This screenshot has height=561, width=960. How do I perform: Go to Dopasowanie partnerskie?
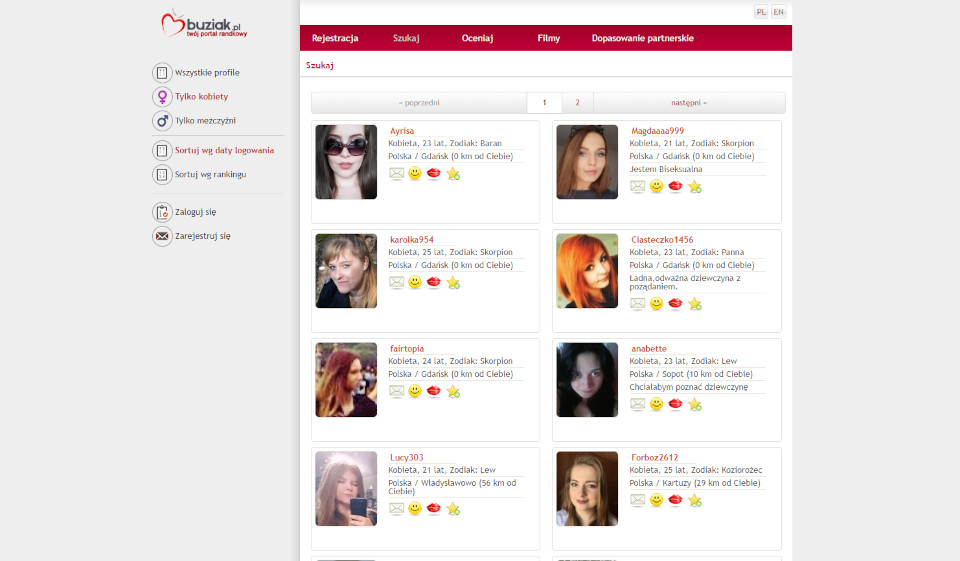tap(642, 38)
